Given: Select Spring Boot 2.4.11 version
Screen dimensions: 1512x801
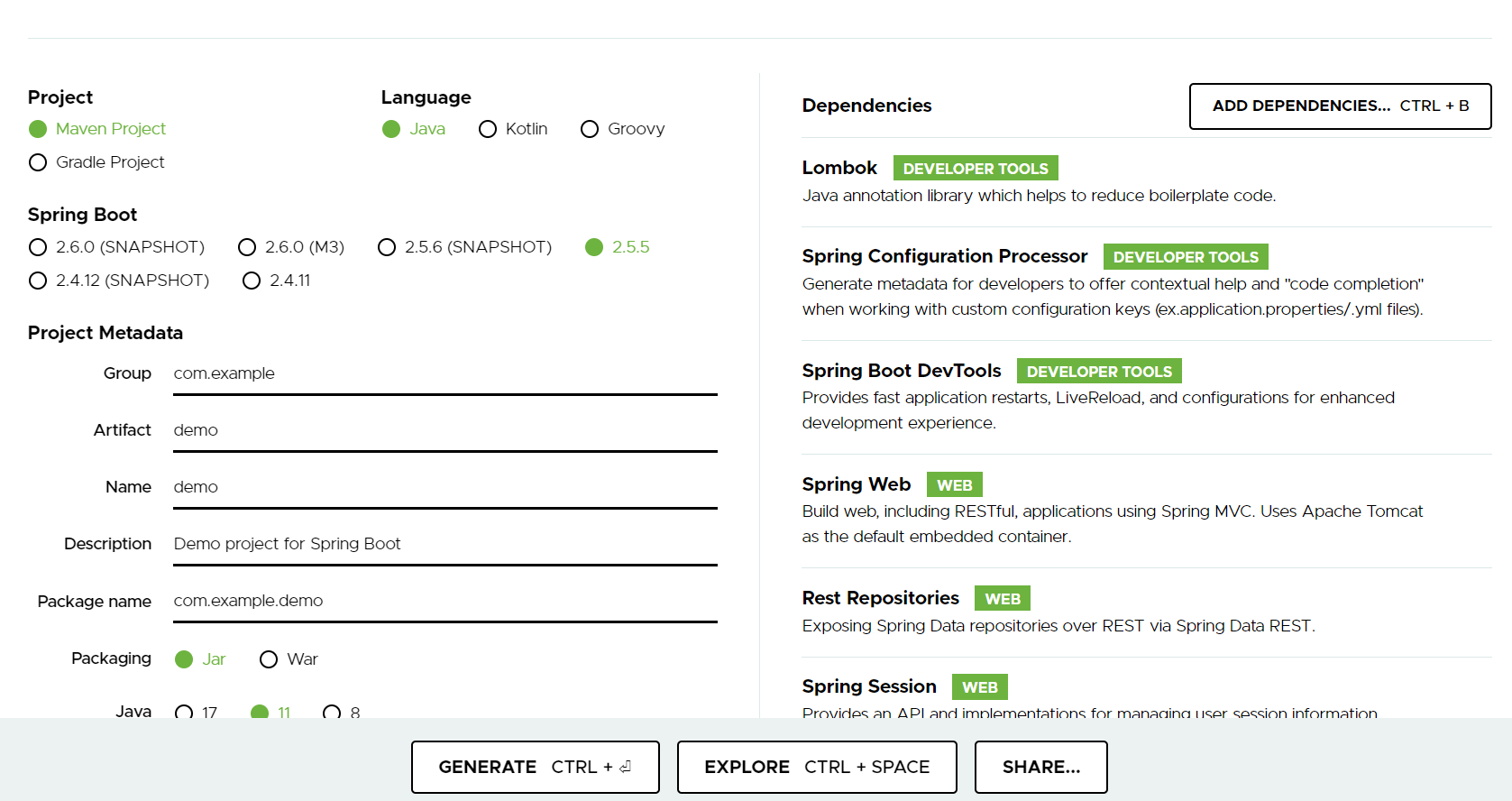Looking at the screenshot, I should (x=277, y=281).
